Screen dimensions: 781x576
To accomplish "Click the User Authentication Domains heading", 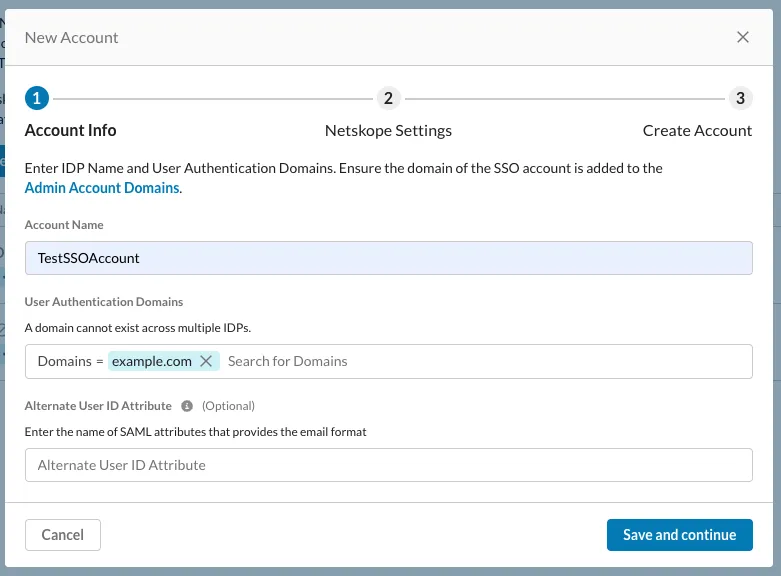I will tap(103, 301).
